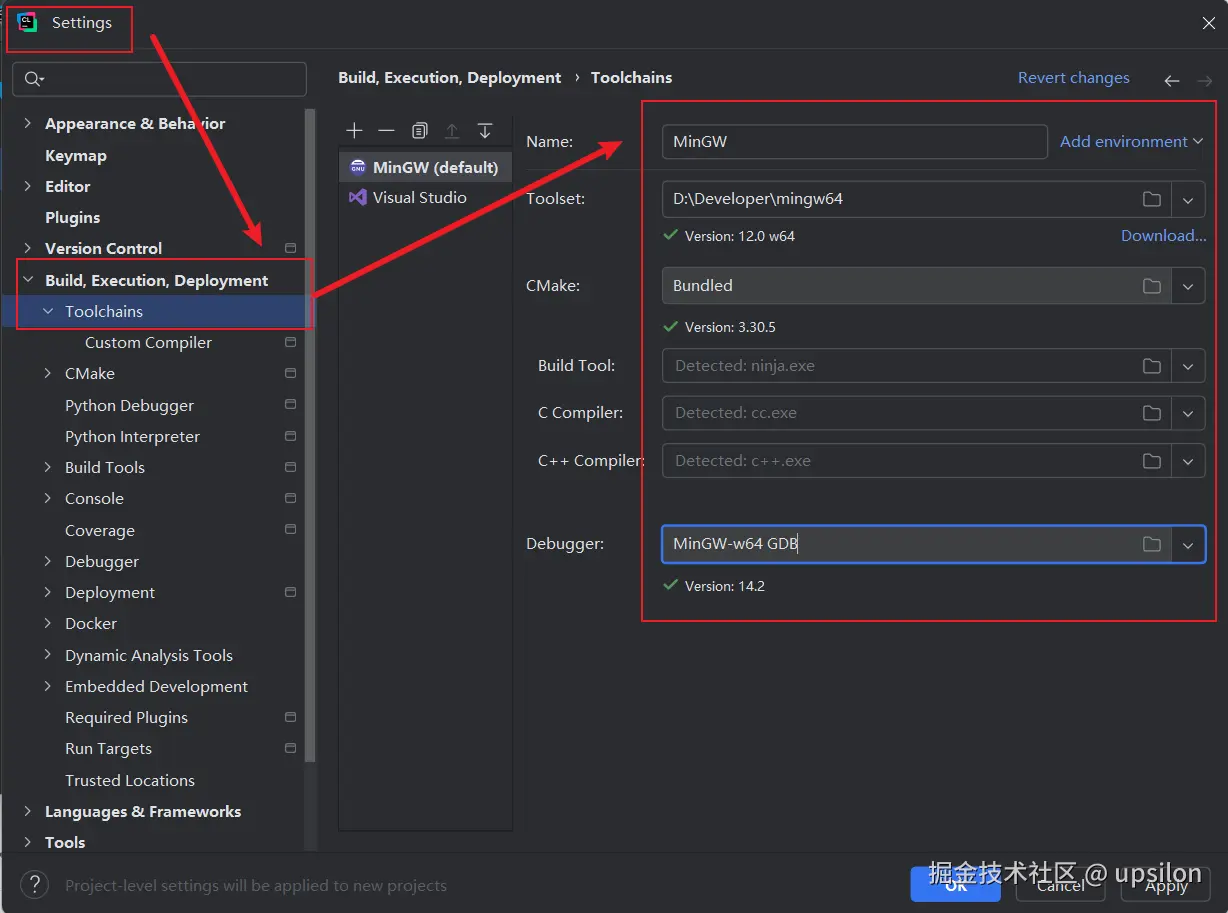The width and height of the screenshot is (1228, 913).
Task: Click the Apply button
Action: click(x=1166, y=885)
